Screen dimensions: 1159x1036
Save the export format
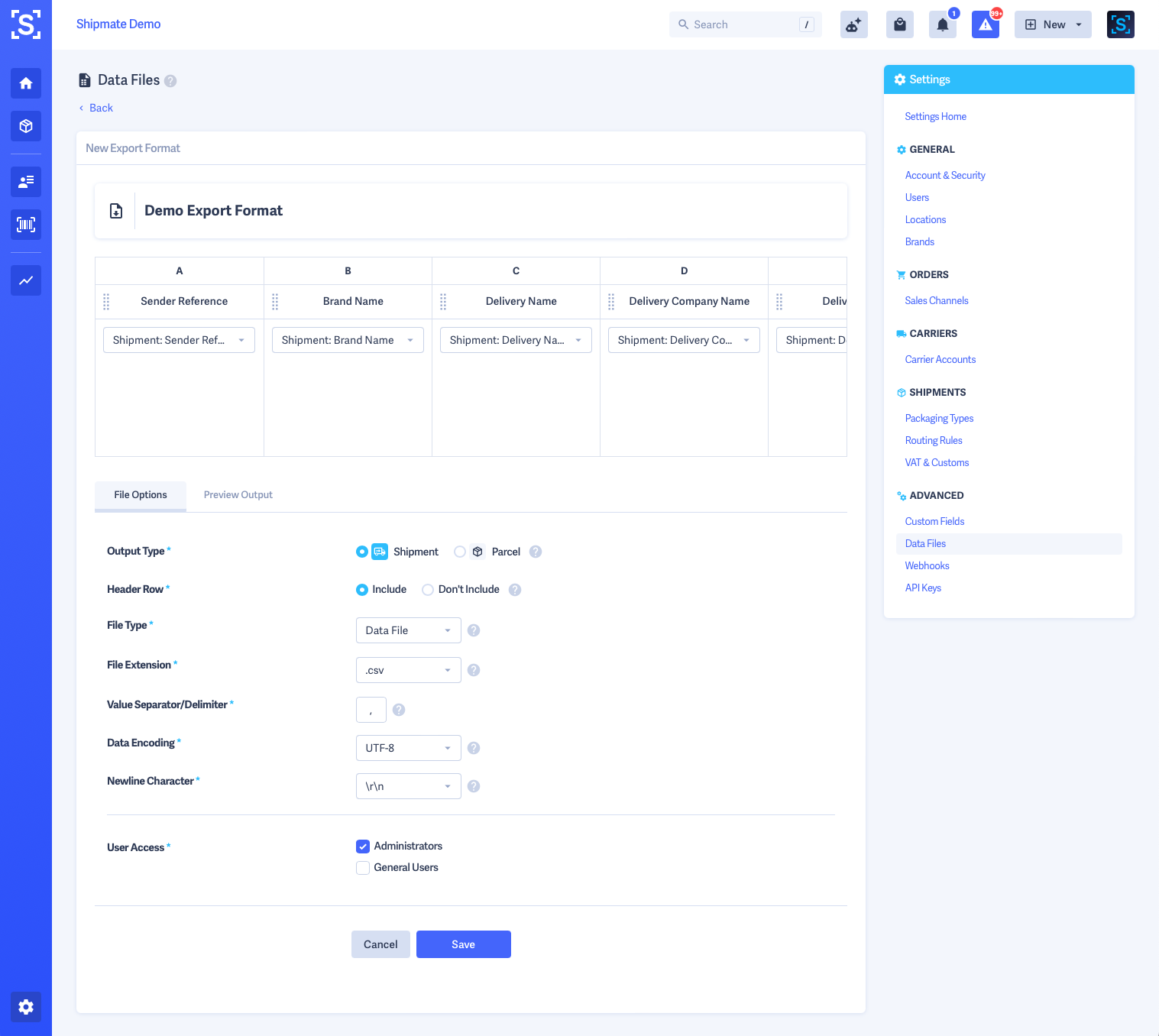463,944
